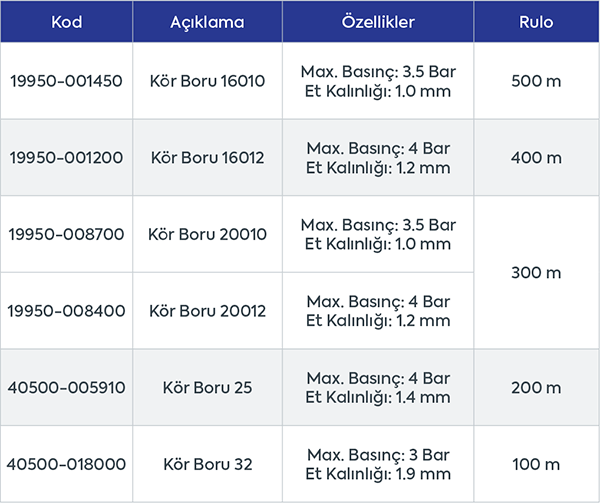Click the Kör Boru 16012 cell
The width and height of the screenshot is (600, 503).
pyautogui.click(x=207, y=158)
